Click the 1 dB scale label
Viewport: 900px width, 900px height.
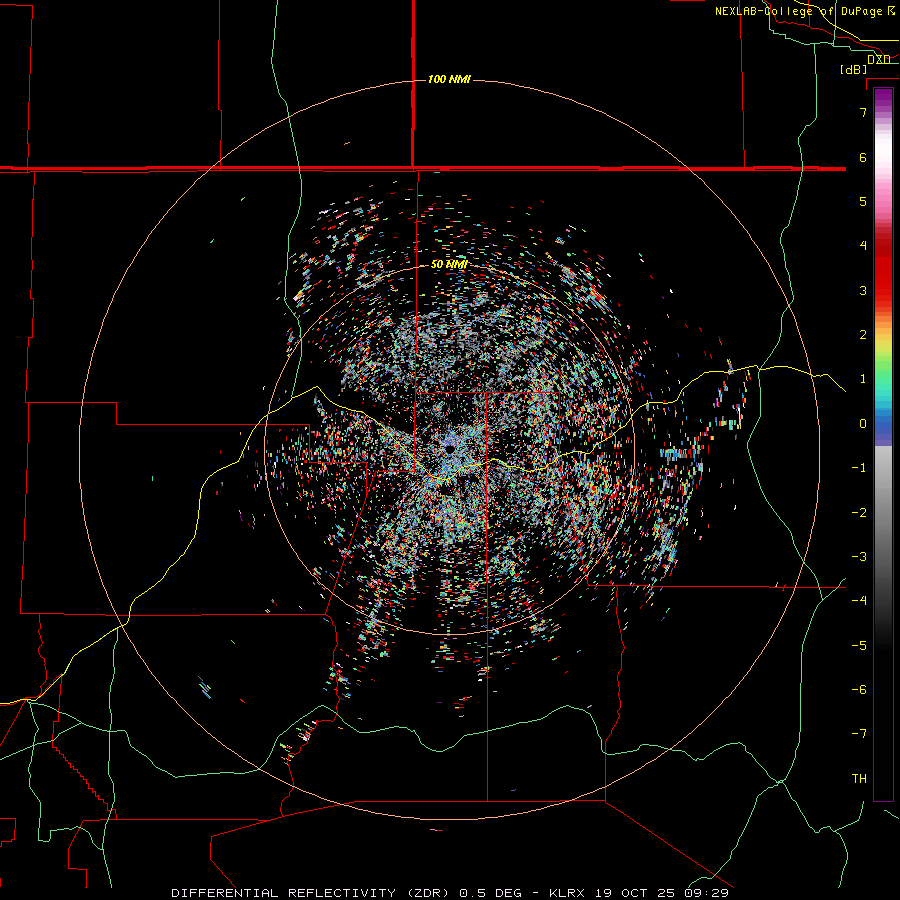click(x=863, y=379)
